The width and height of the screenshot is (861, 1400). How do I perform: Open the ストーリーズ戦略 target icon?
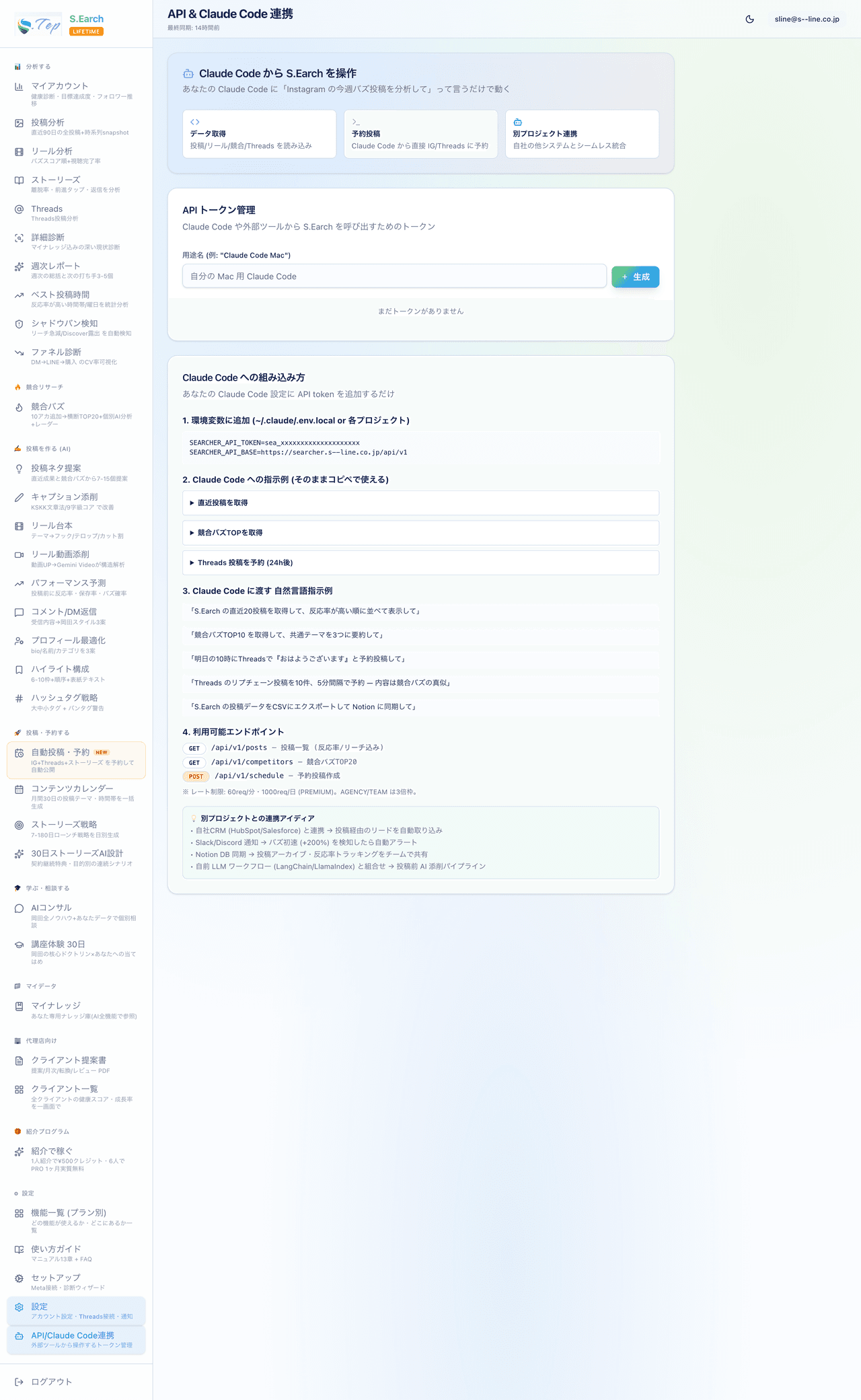coord(19,825)
